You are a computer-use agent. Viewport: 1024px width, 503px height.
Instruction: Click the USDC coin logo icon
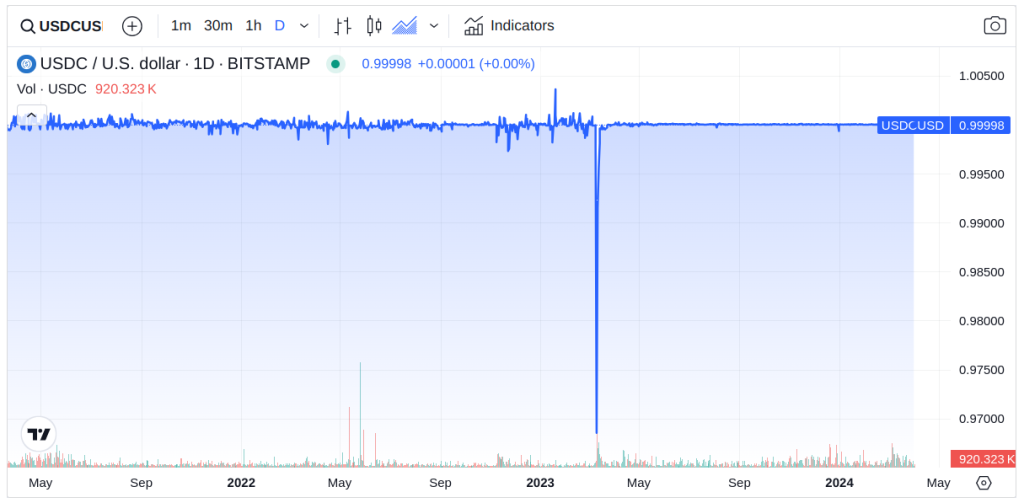(x=26, y=64)
